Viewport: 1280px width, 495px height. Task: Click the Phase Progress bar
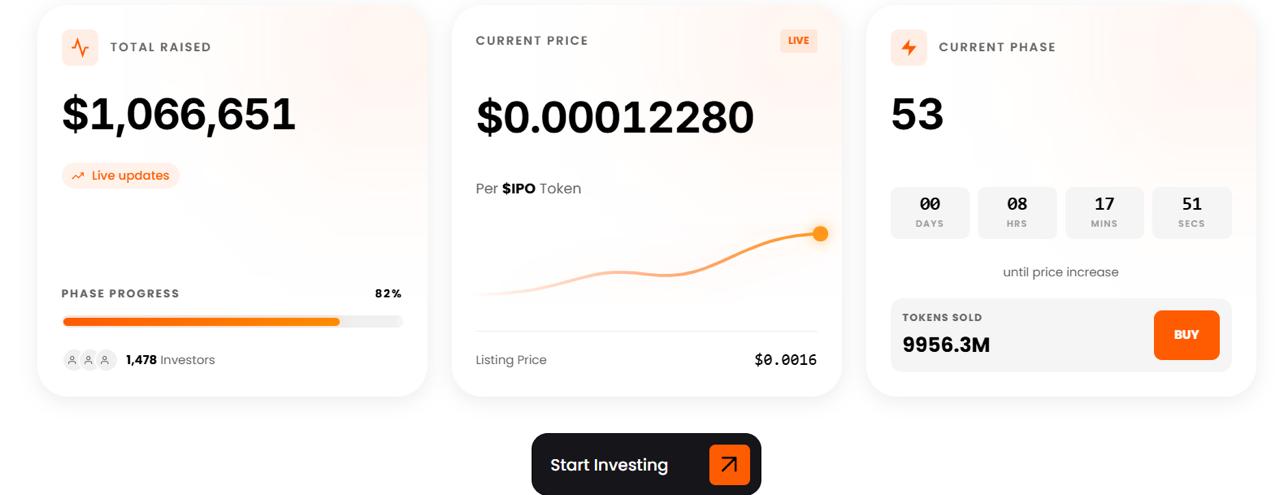point(232,321)
